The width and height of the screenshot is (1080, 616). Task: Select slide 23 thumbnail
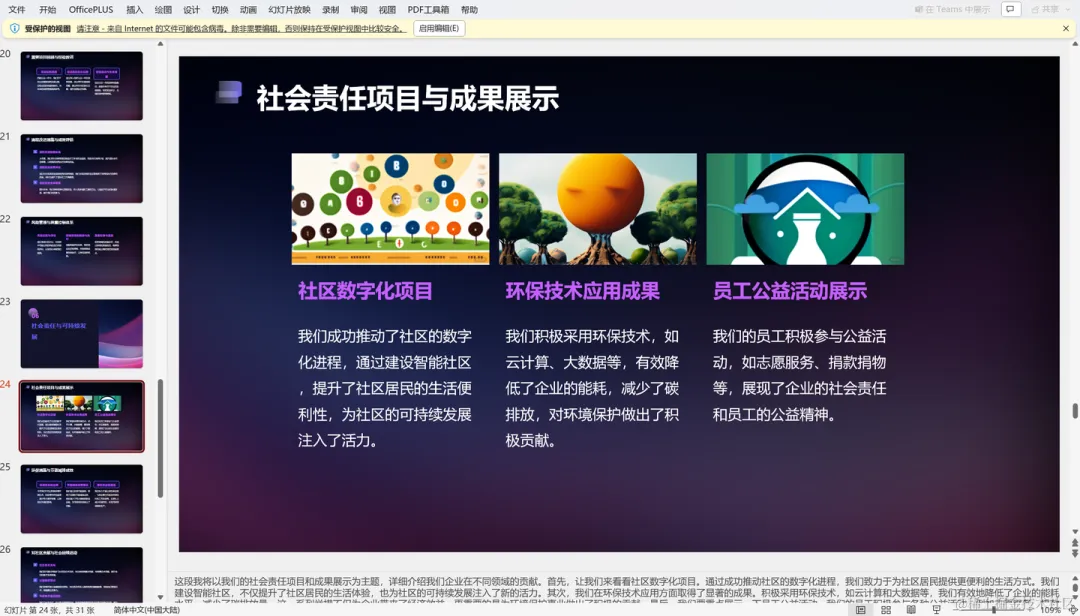[81, 333]
